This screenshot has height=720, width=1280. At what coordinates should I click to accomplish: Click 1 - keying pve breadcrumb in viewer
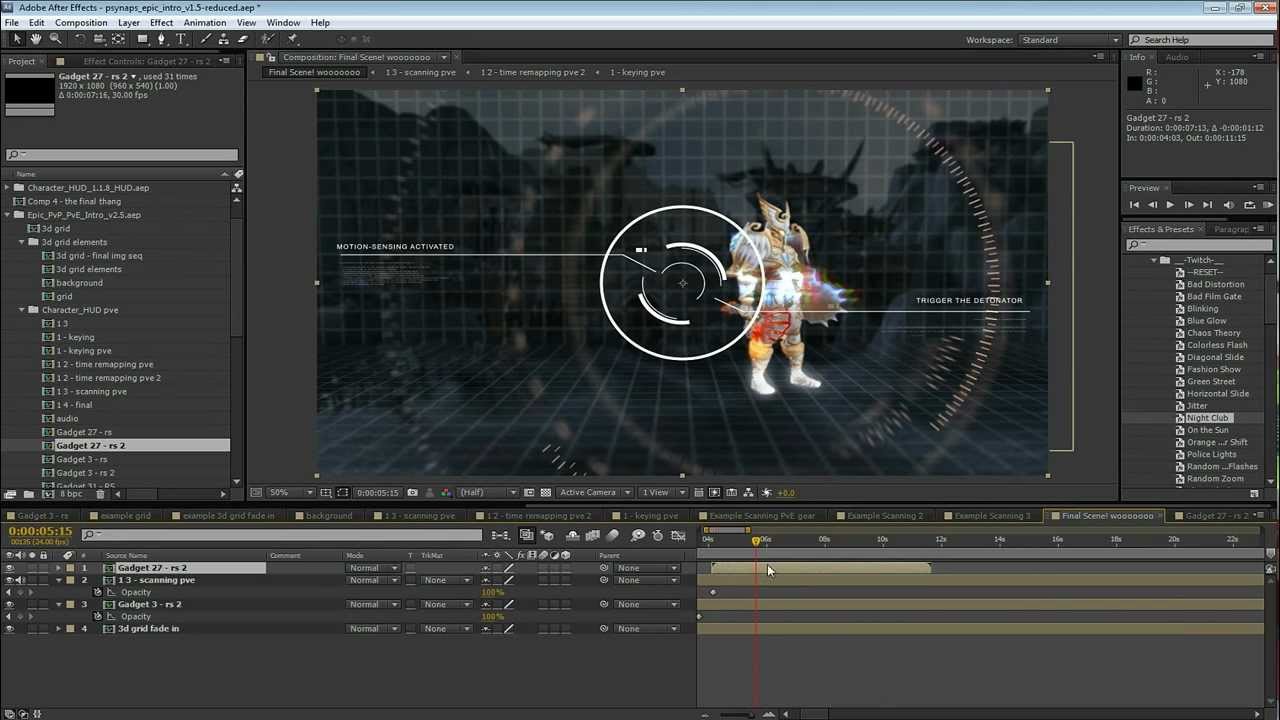[637, 72]
